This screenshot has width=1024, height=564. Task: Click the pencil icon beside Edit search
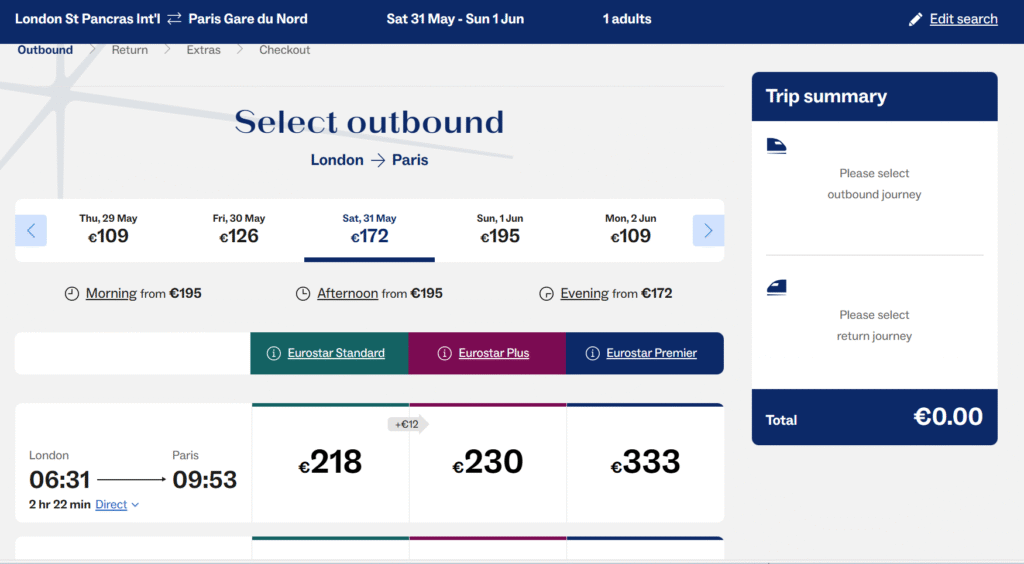click(915, 20)
